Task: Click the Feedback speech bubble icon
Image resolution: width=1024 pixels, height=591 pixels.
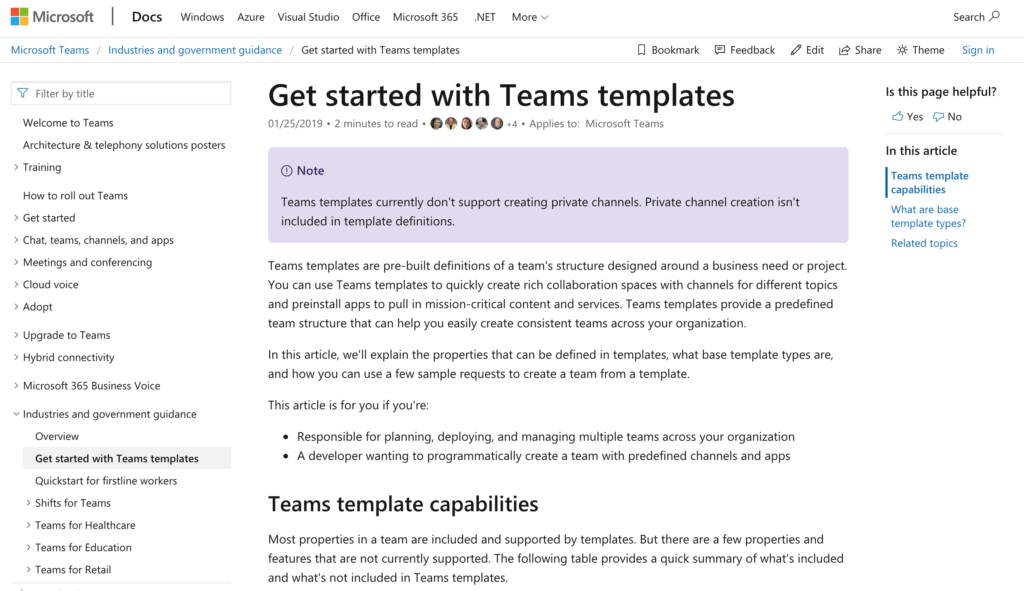Action: [720, 50]
